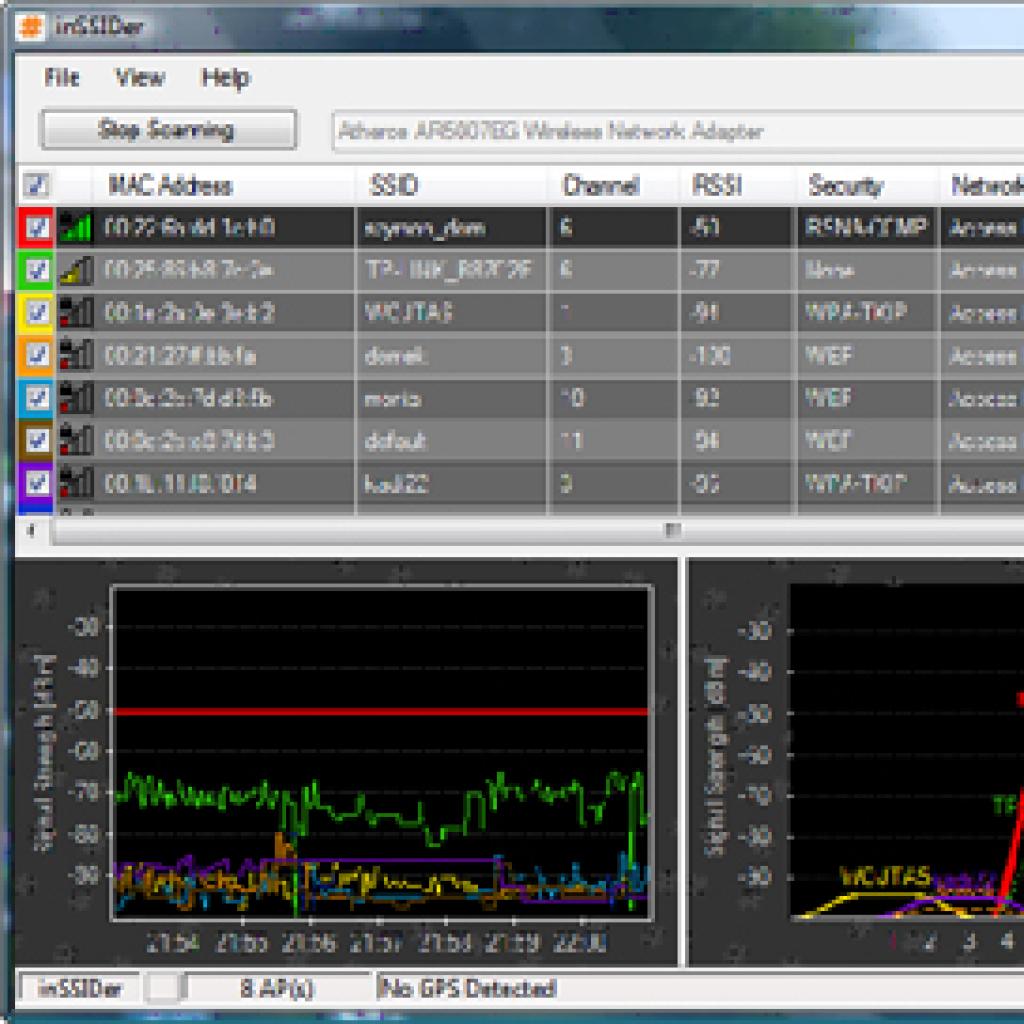Sort by the SSID column header

(x=451, y=185)
